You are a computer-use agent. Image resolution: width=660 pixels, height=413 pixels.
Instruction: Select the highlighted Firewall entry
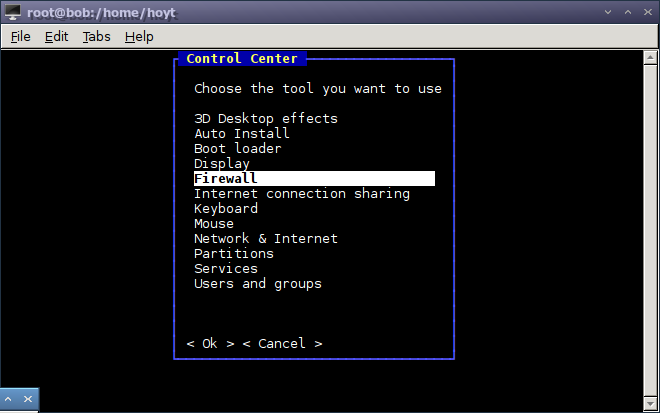[226, 178]
